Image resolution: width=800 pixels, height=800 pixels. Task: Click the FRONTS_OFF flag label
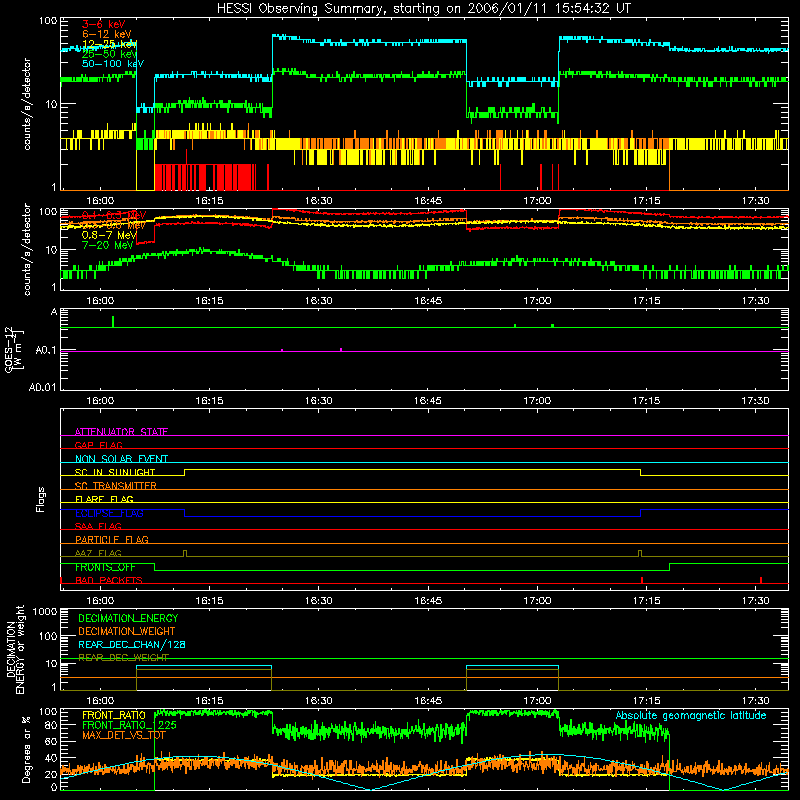point(105,567)
